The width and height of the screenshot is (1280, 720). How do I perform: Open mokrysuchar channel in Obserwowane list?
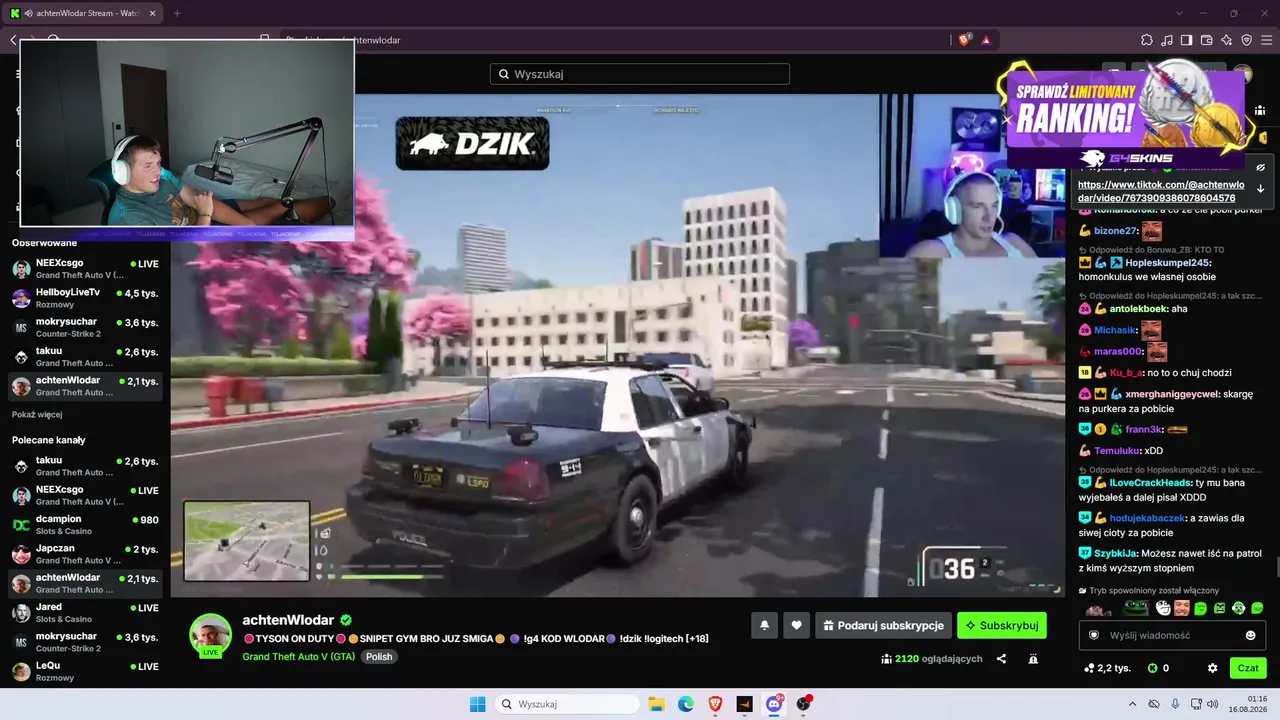[x=85, y=327]
